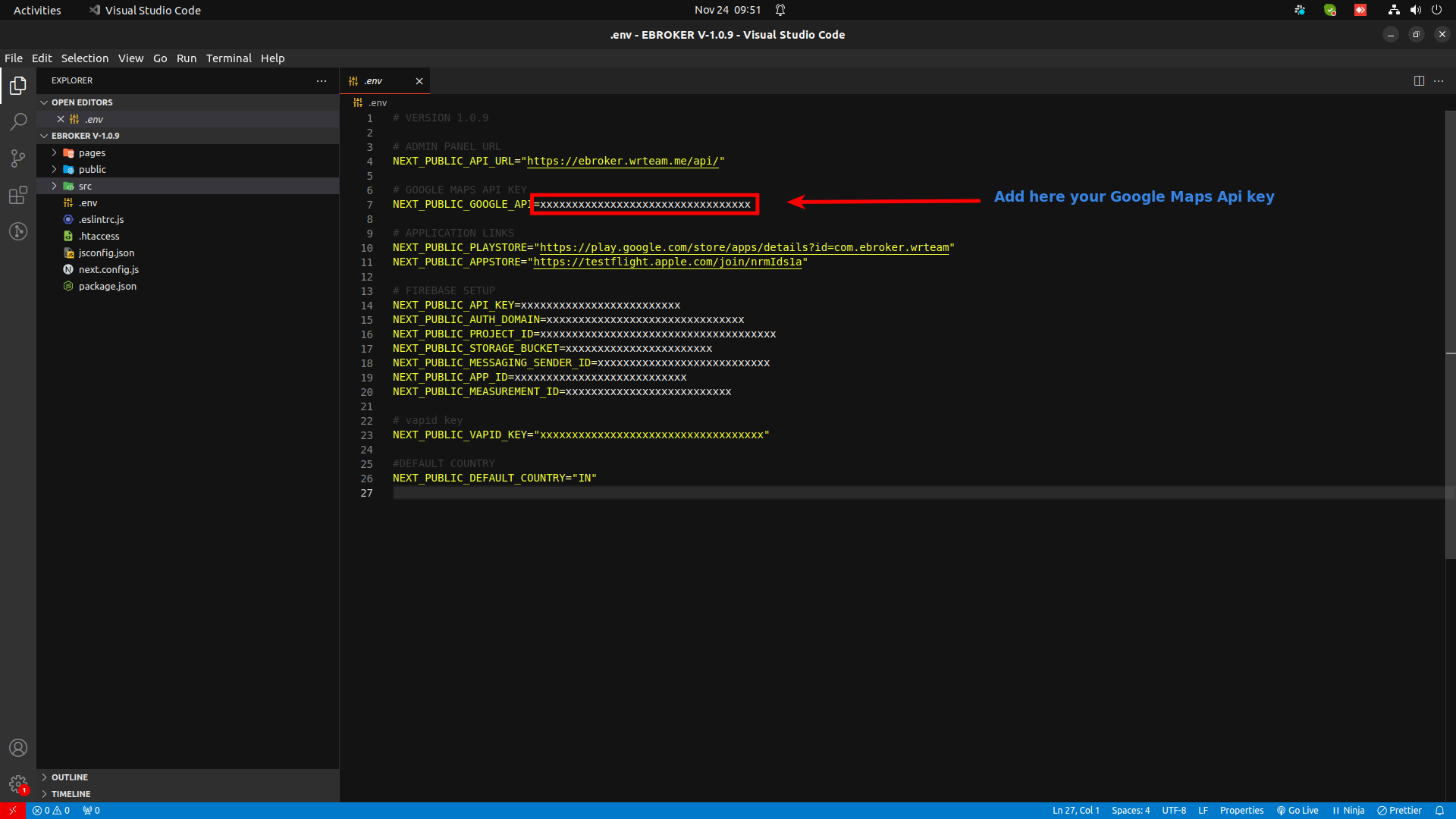Go to line via Ln 27, Col 1
Viewport: 1456px width, 819px height.
coord(1075,811)
